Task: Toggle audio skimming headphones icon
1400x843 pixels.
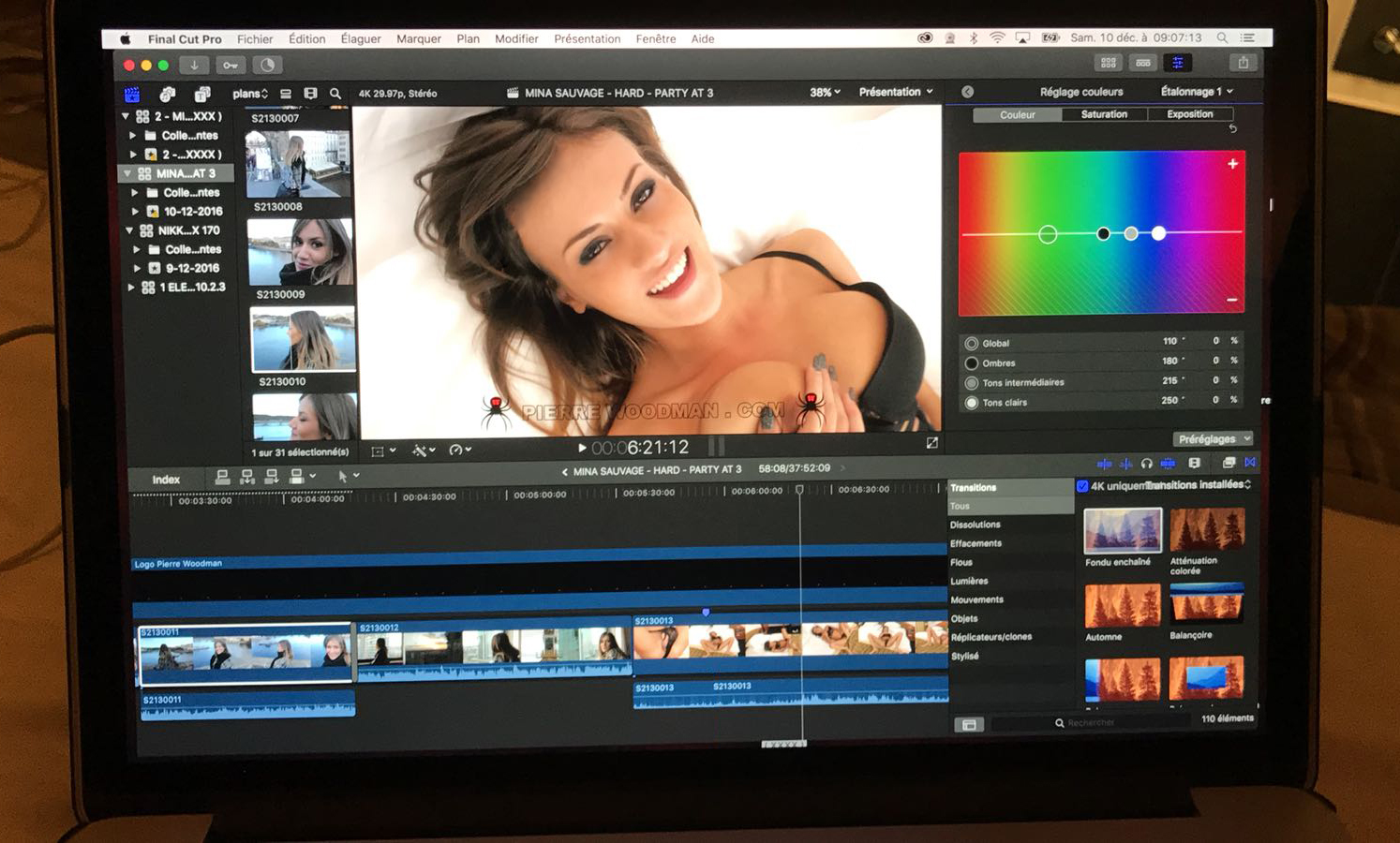Action: [x=1146, y=463]
